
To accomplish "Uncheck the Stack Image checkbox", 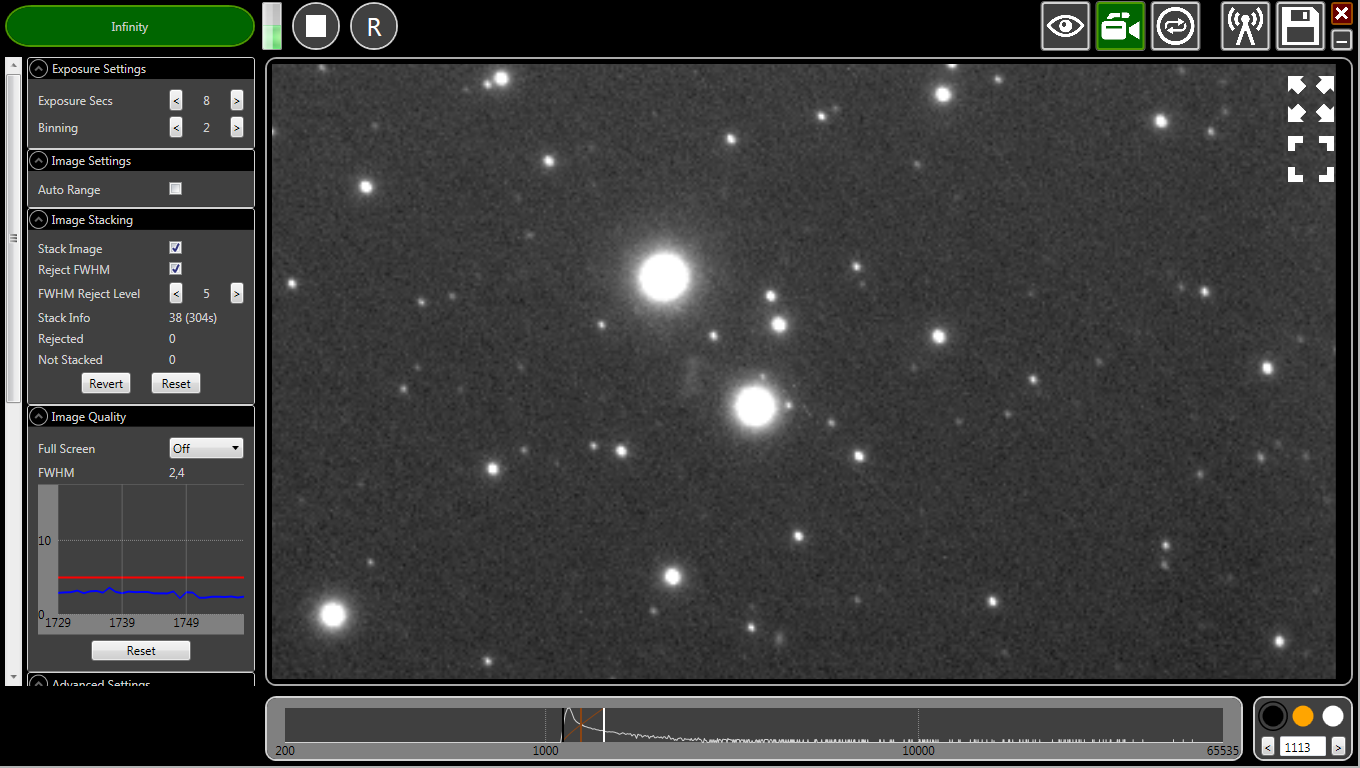I will coord(176,248).
